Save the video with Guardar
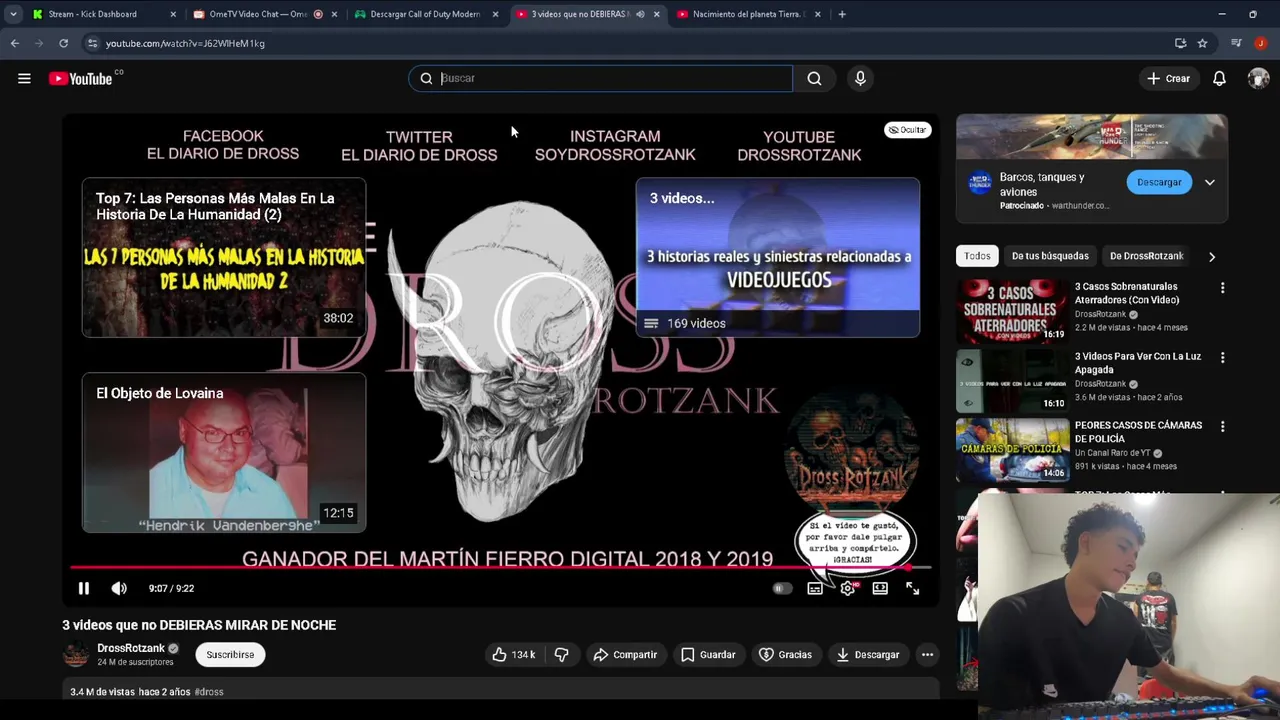This screenshot has width=1280, height=720. pyautogui.click(x=708, y=654)
